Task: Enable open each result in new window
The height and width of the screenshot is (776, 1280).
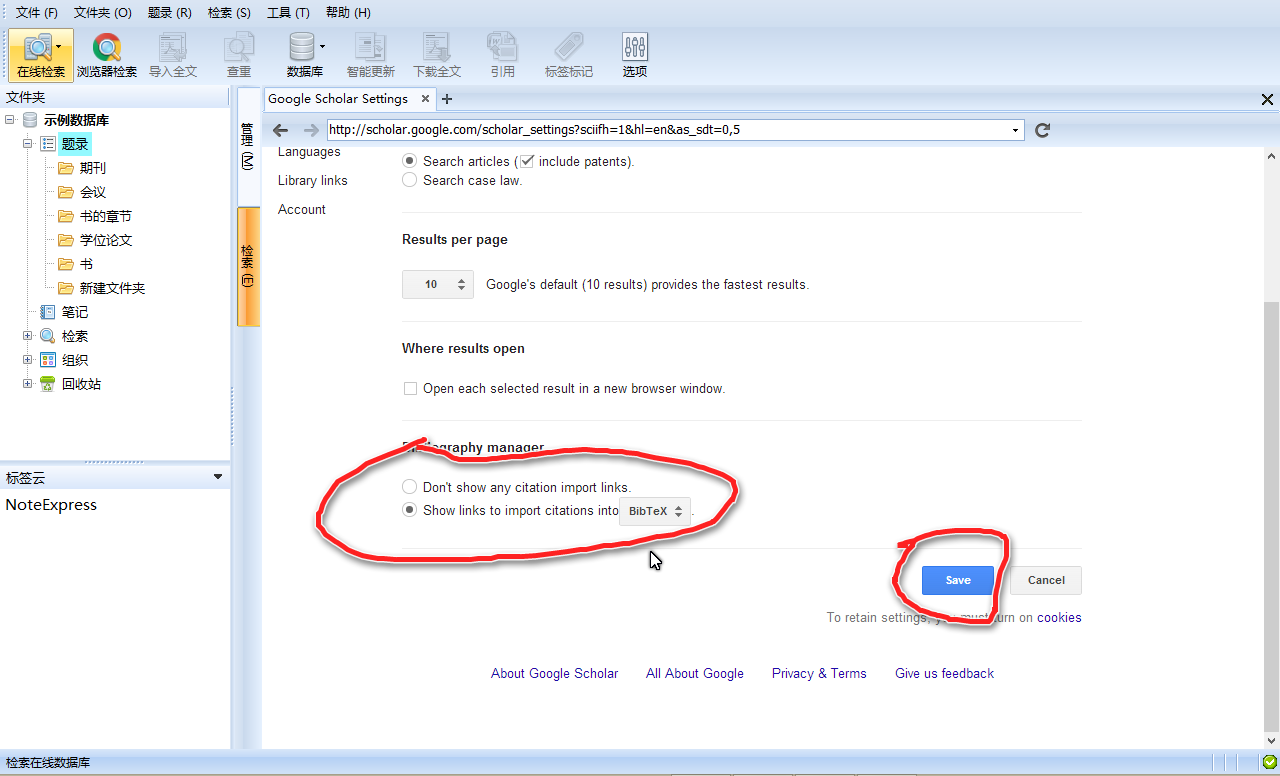Action: click(410, 388)
